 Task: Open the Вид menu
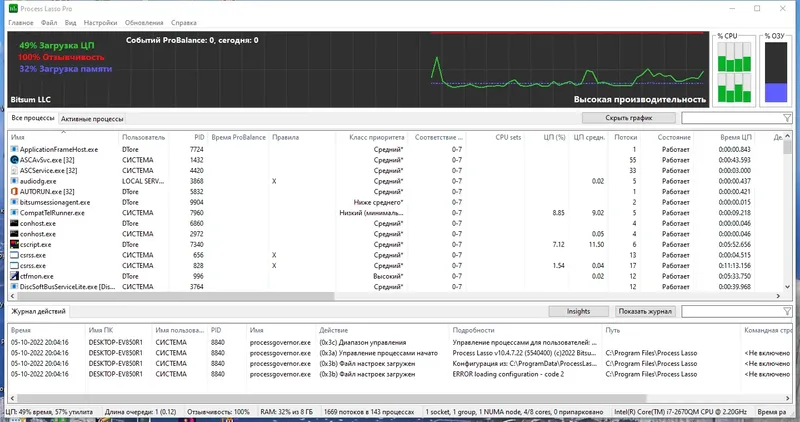(70, 22)
